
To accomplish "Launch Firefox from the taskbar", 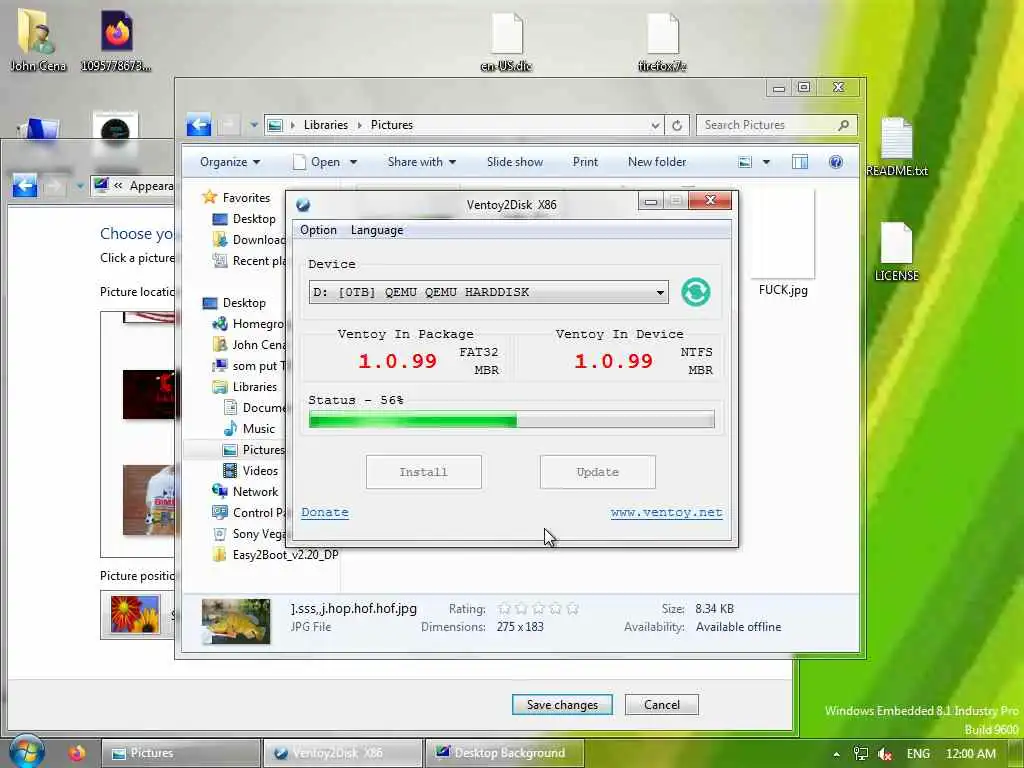I will pos(77,753).
